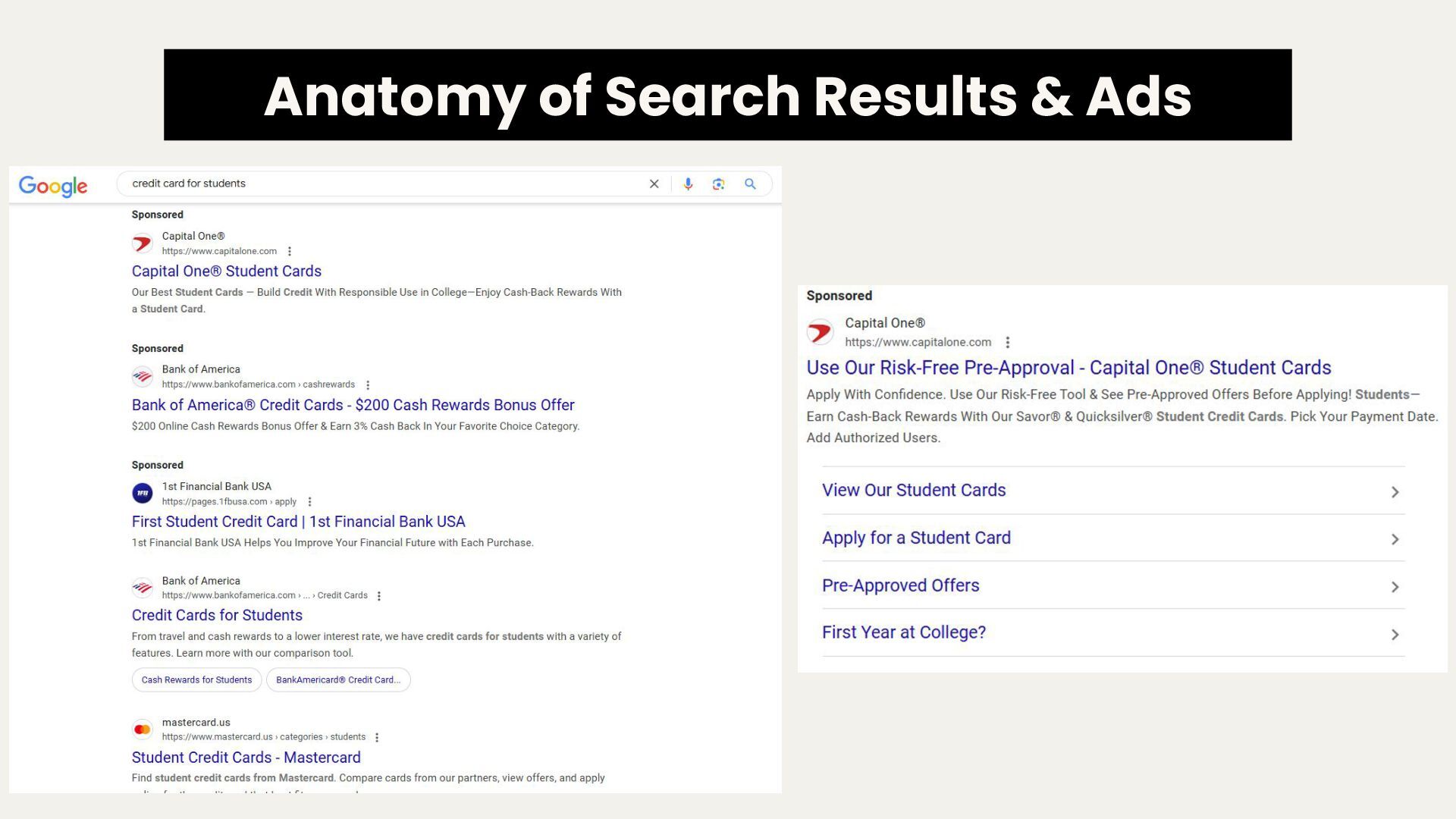
Task: Open three-dot menu beside mastercard.us result
Action: pyautogui.click(x=377, y=737)
